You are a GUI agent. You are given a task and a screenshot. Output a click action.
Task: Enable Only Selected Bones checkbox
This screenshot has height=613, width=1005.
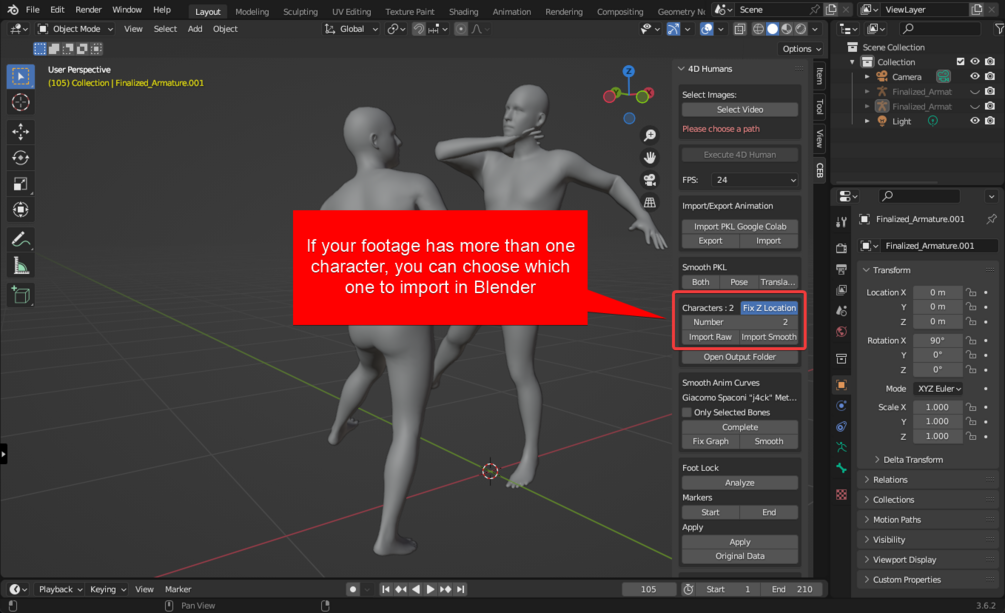687,412
